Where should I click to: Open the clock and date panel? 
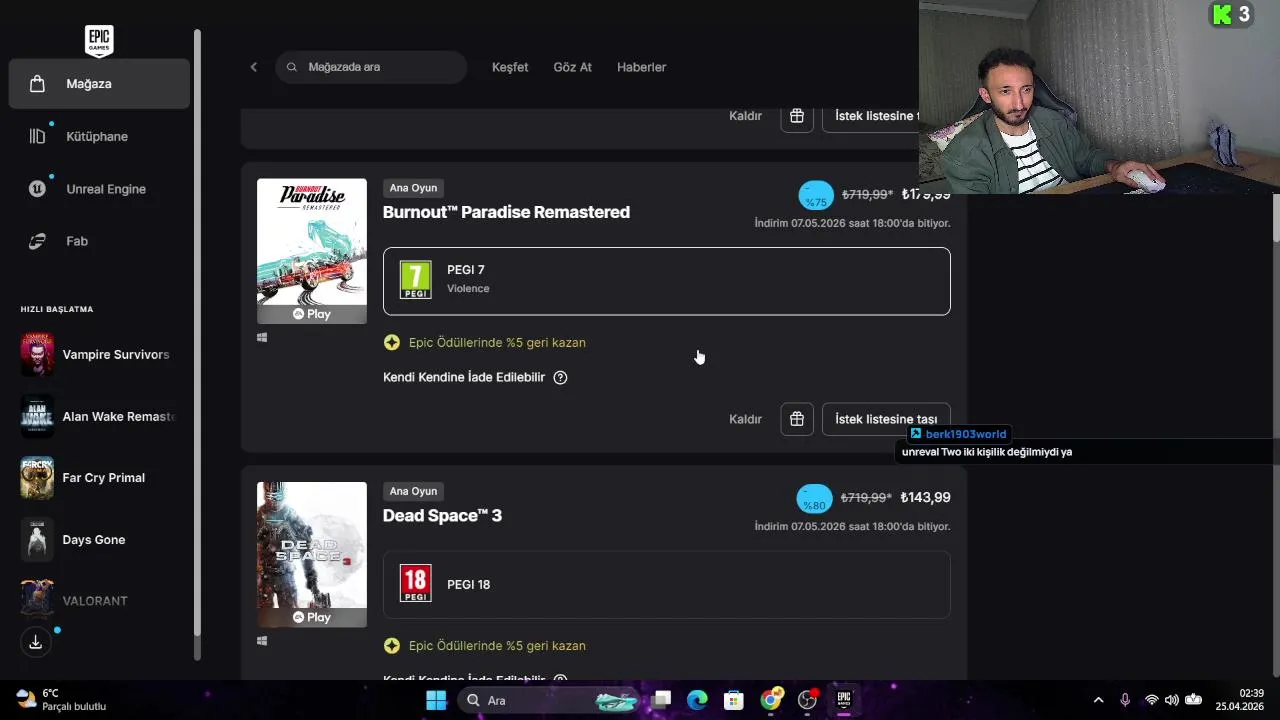tap(1240, 700)
